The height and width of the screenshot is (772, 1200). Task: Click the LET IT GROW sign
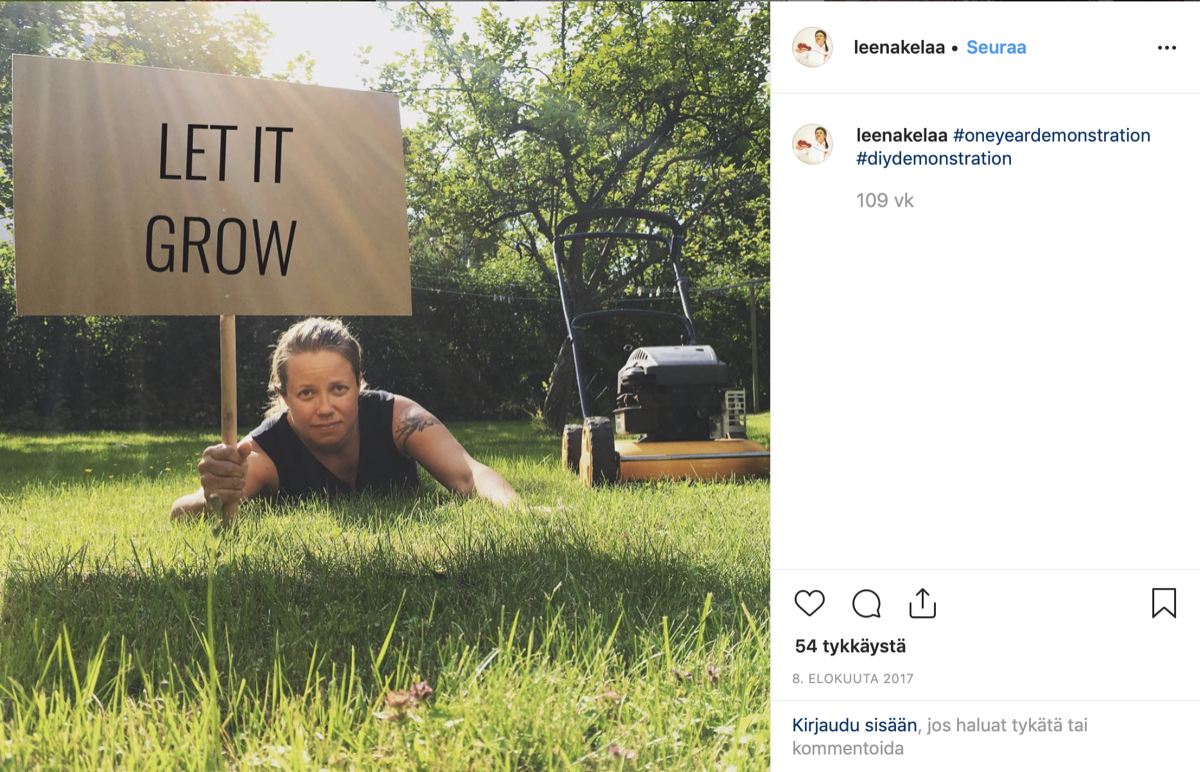click(x=211, y=187)
